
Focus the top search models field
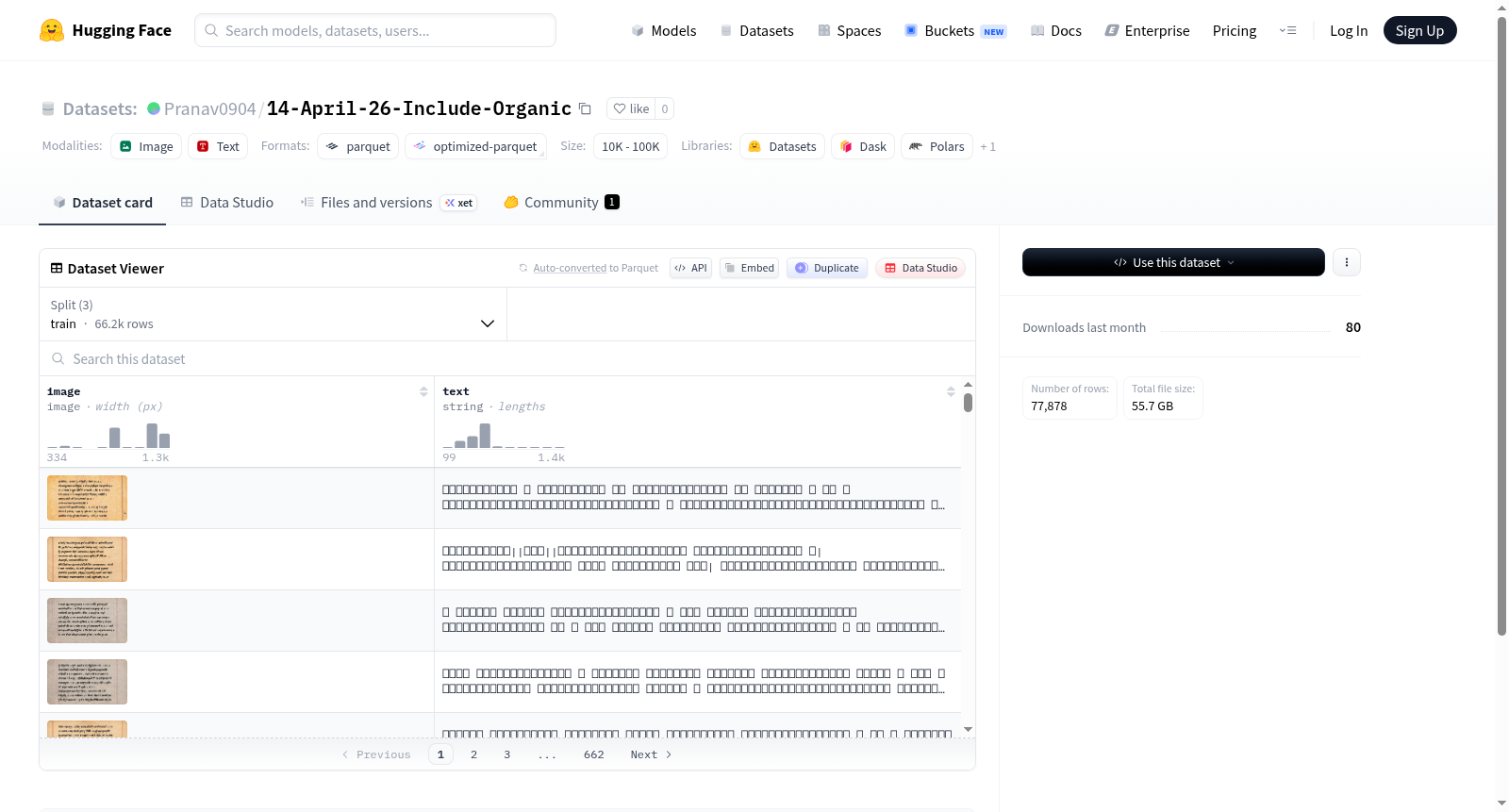(375, 30)
